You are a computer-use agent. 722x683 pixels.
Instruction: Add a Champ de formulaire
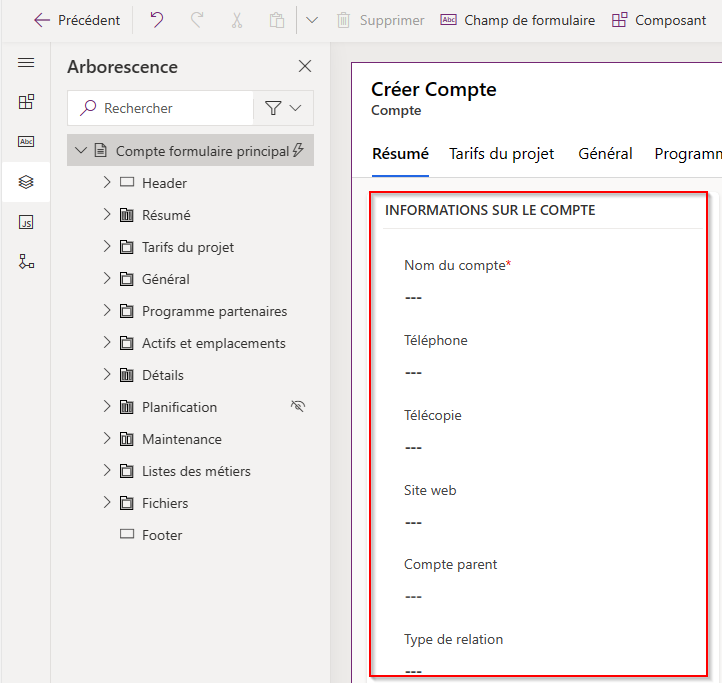pos(518,20)
